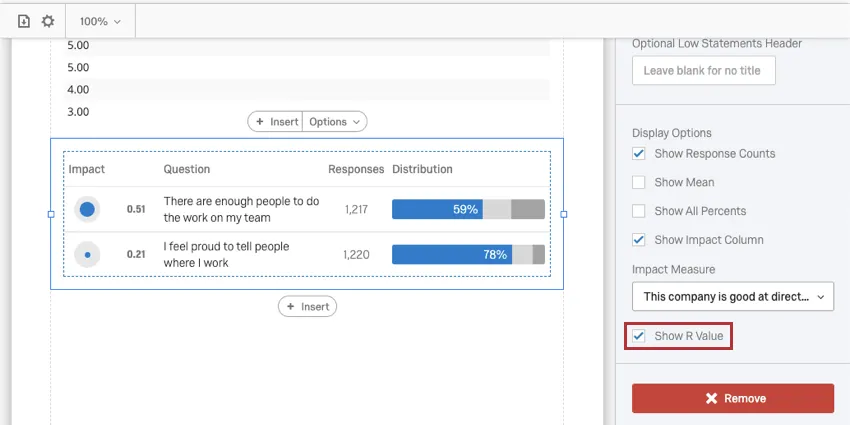Click the Distribution column header
The image size is (850, 425).
[x=422, y=169]
